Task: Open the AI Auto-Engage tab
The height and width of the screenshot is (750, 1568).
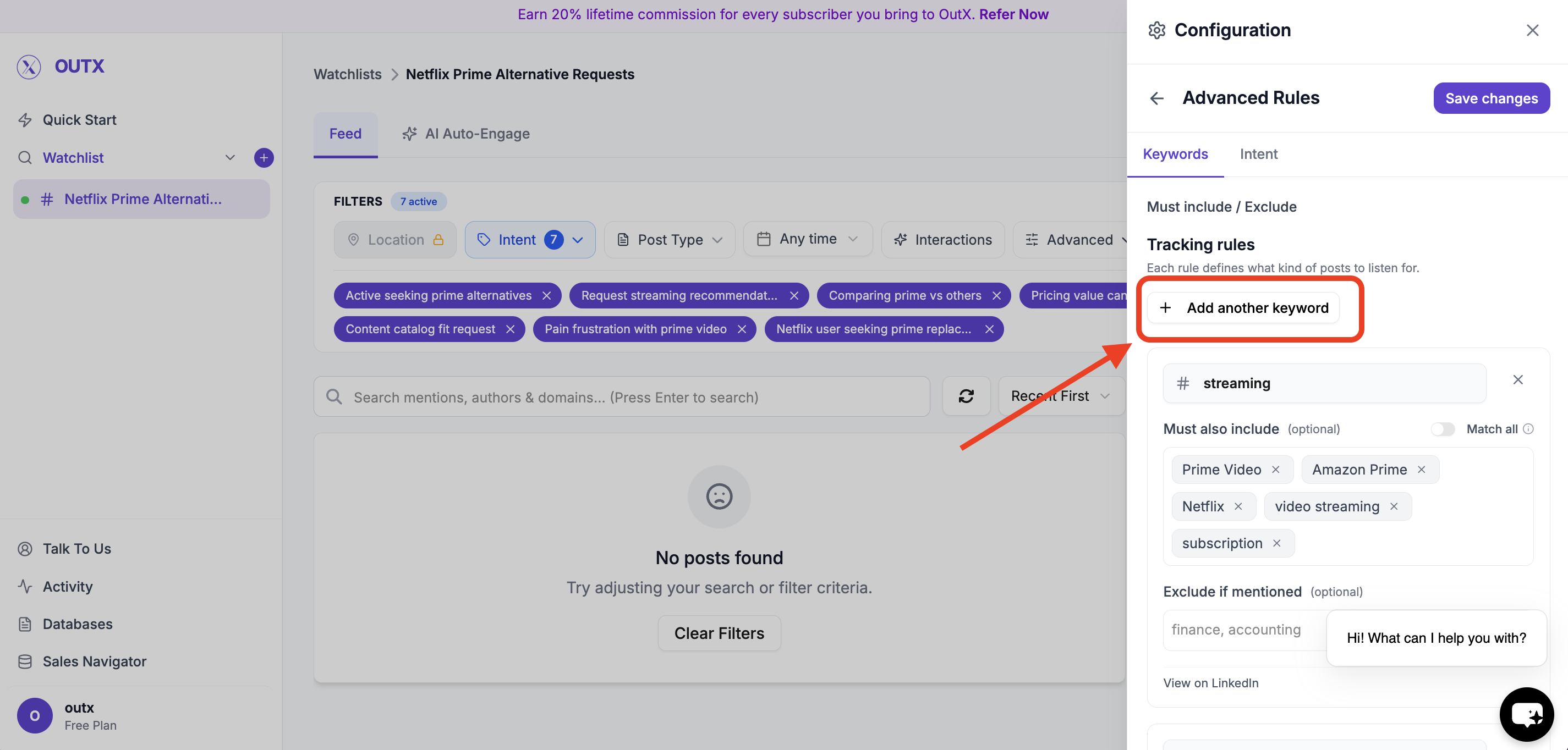Action: coord(465,134)
